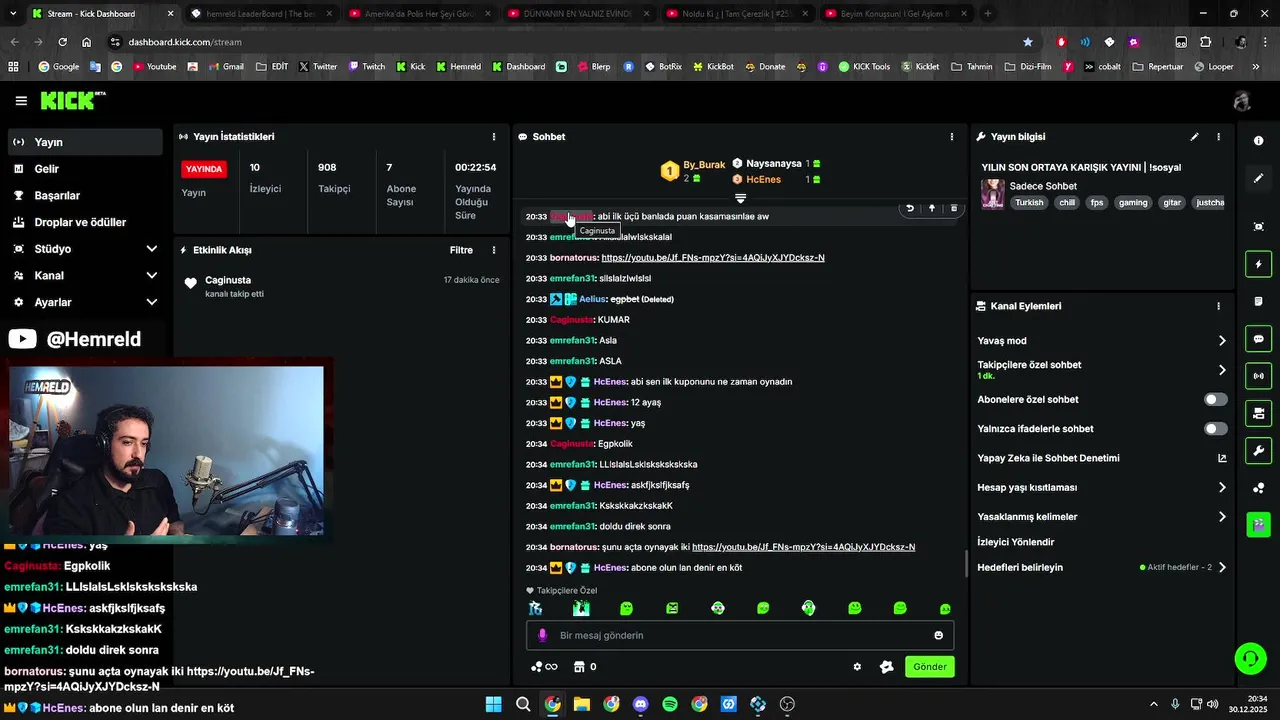
Task: Click the channel points infinity icon
Action: pos(543,667)
